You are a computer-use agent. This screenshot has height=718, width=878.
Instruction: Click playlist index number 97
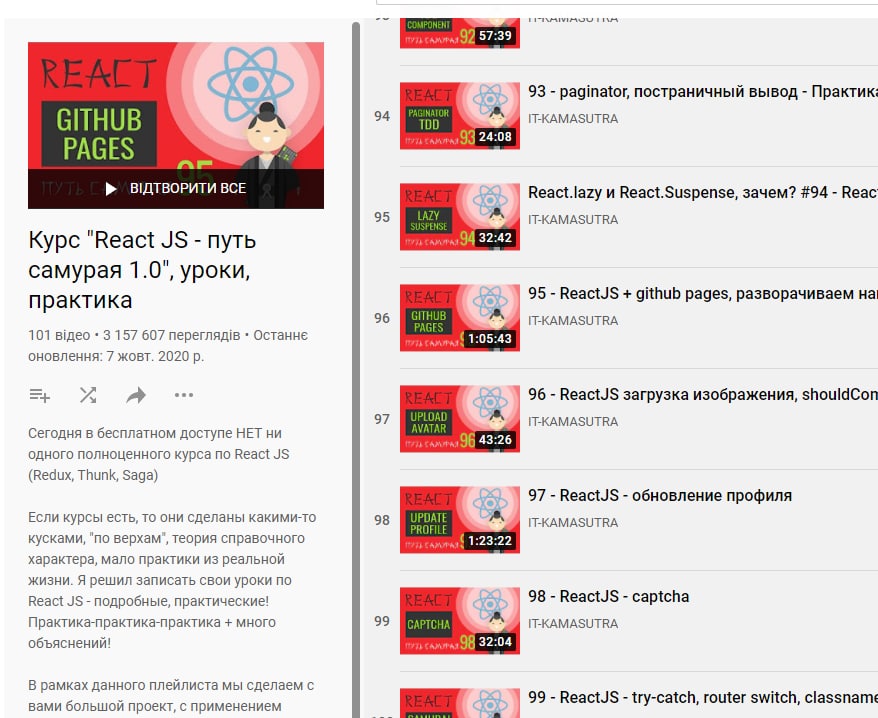coord(382,419)
